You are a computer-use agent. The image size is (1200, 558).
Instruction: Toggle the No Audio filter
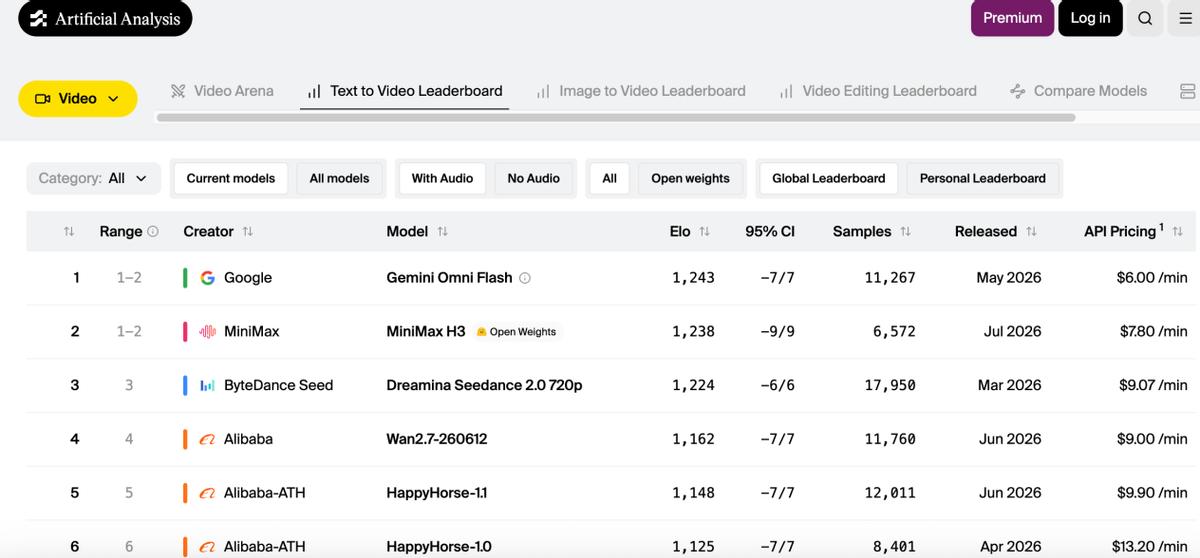coord(533,178)
